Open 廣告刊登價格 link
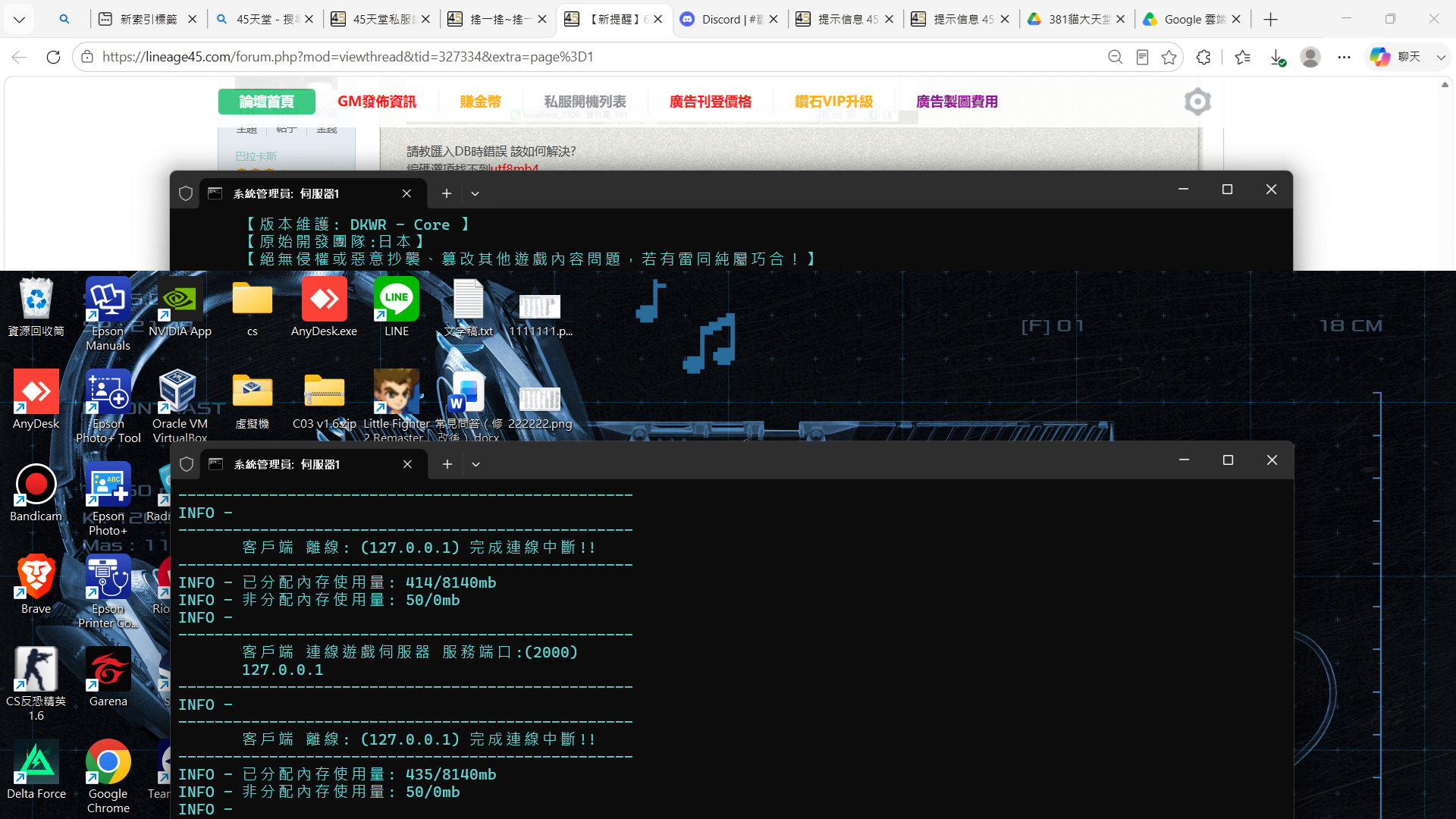 tap(711, 102)
